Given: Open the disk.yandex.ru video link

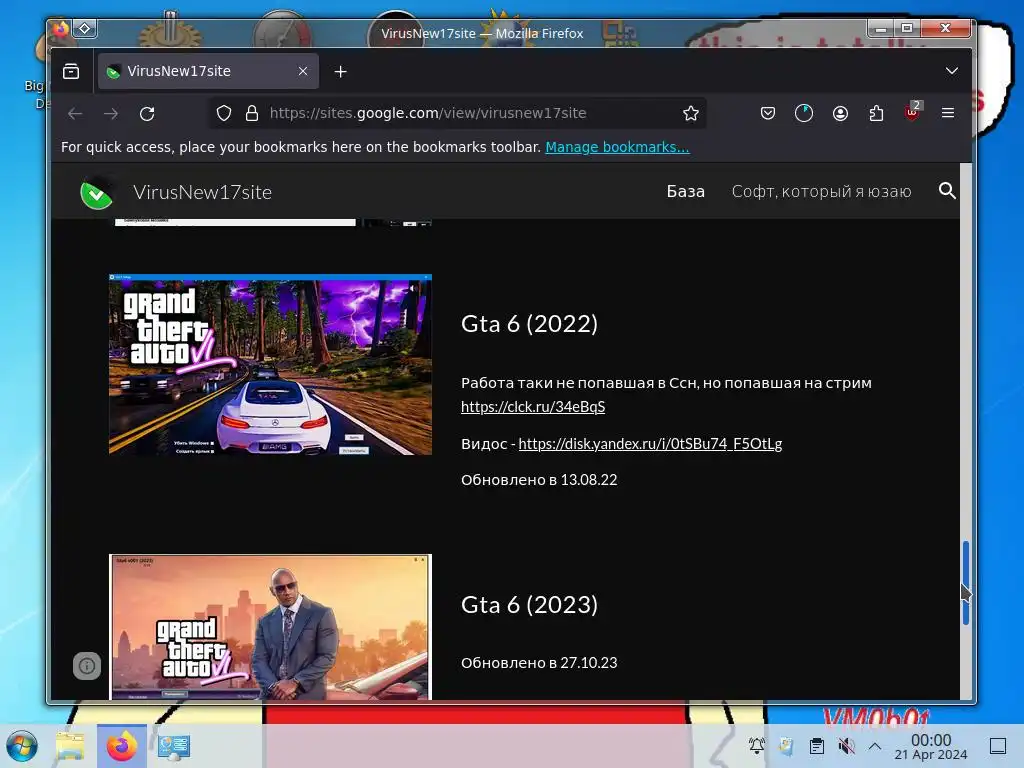Looking at the screenshot, I should pyautogui.click(x=650, y=444).
